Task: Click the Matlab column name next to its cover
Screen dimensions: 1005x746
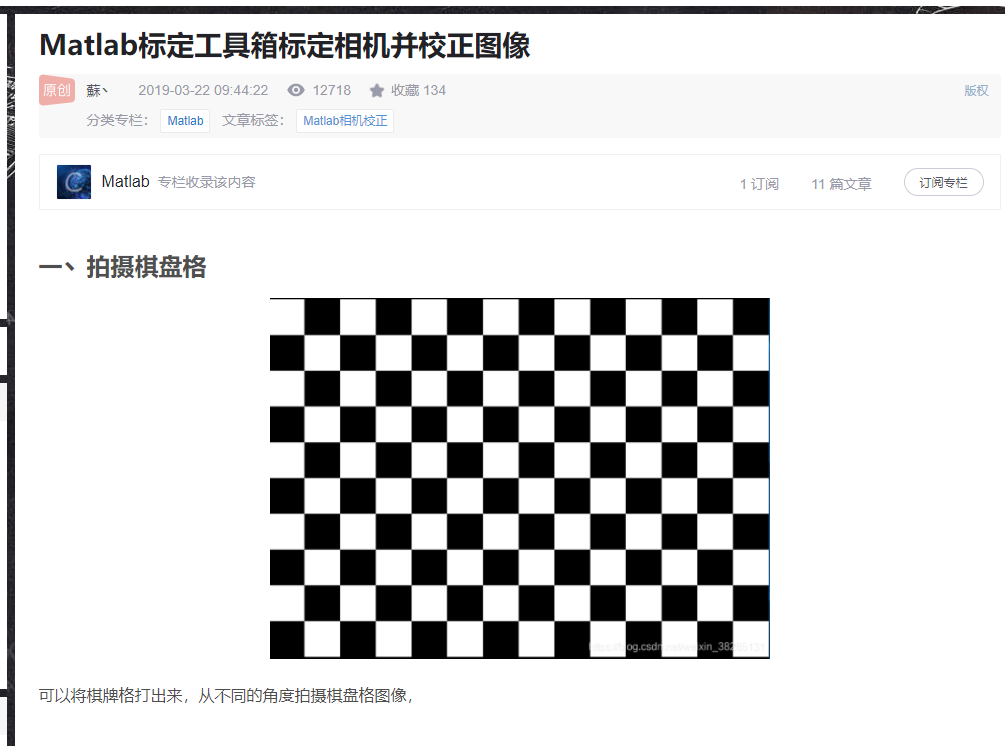Action: pyautogui.click(x=125, y=181)
